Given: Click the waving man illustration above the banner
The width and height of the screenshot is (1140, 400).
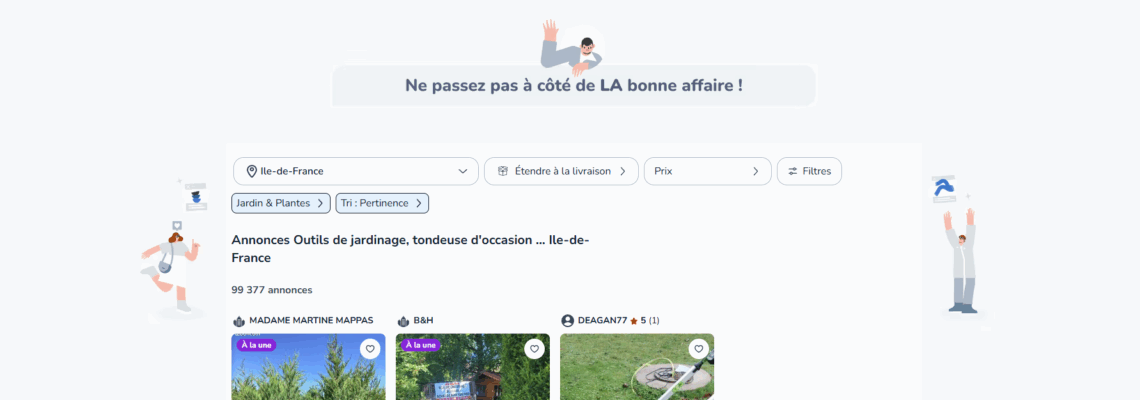Looking at the screenshot, I should click(572, 47).
